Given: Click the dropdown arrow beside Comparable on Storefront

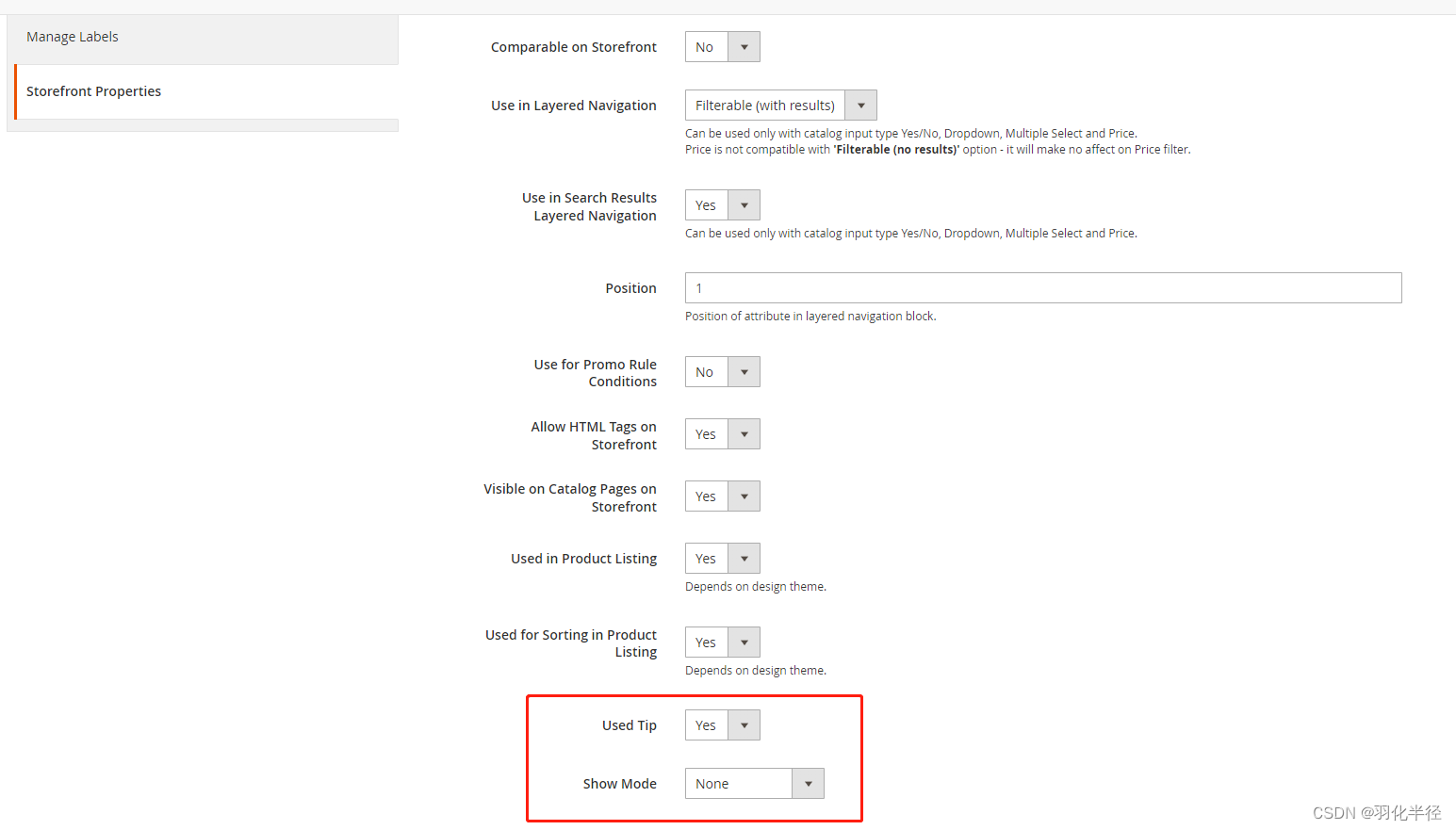Looking at the screenshot, I should click(744, 46).
